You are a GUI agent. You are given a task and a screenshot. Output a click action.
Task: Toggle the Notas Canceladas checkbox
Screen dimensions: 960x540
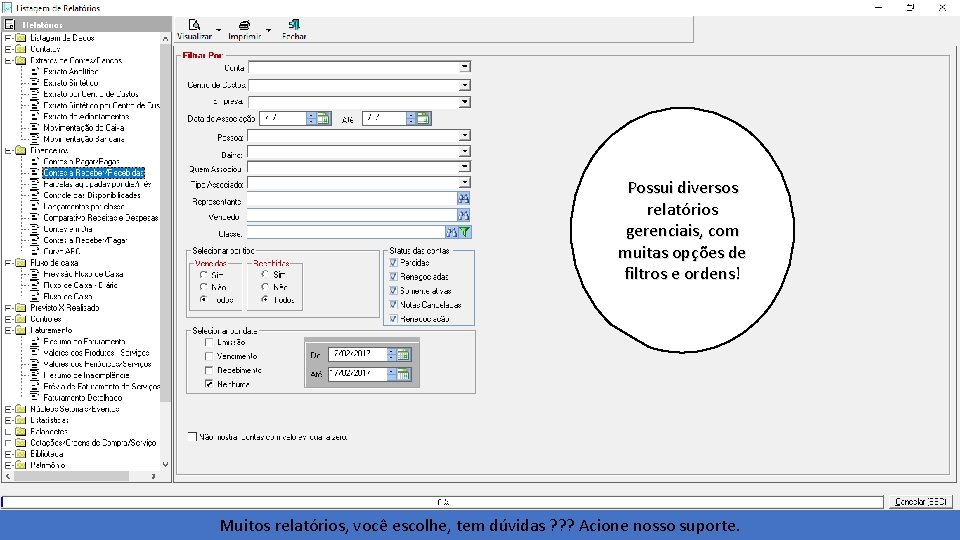(x=393, y=304)
